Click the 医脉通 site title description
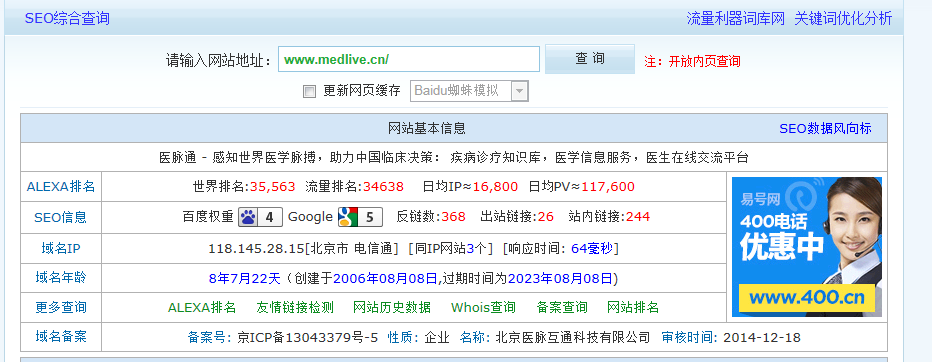The image size is (932, 362). 454,158
